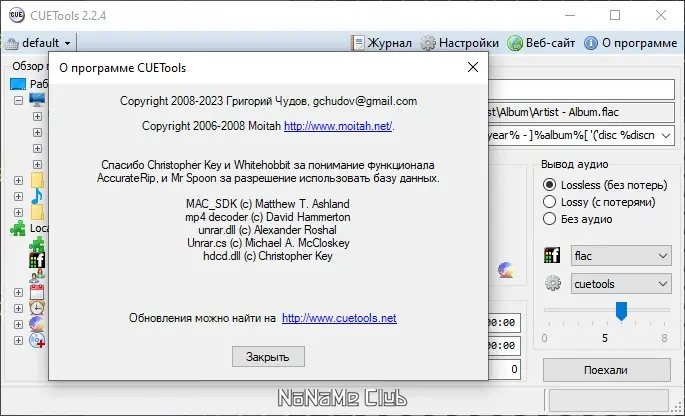Select the desktop Раб tree item
Image resolution: width=685 pixels, height=416 pixels.
29,84
